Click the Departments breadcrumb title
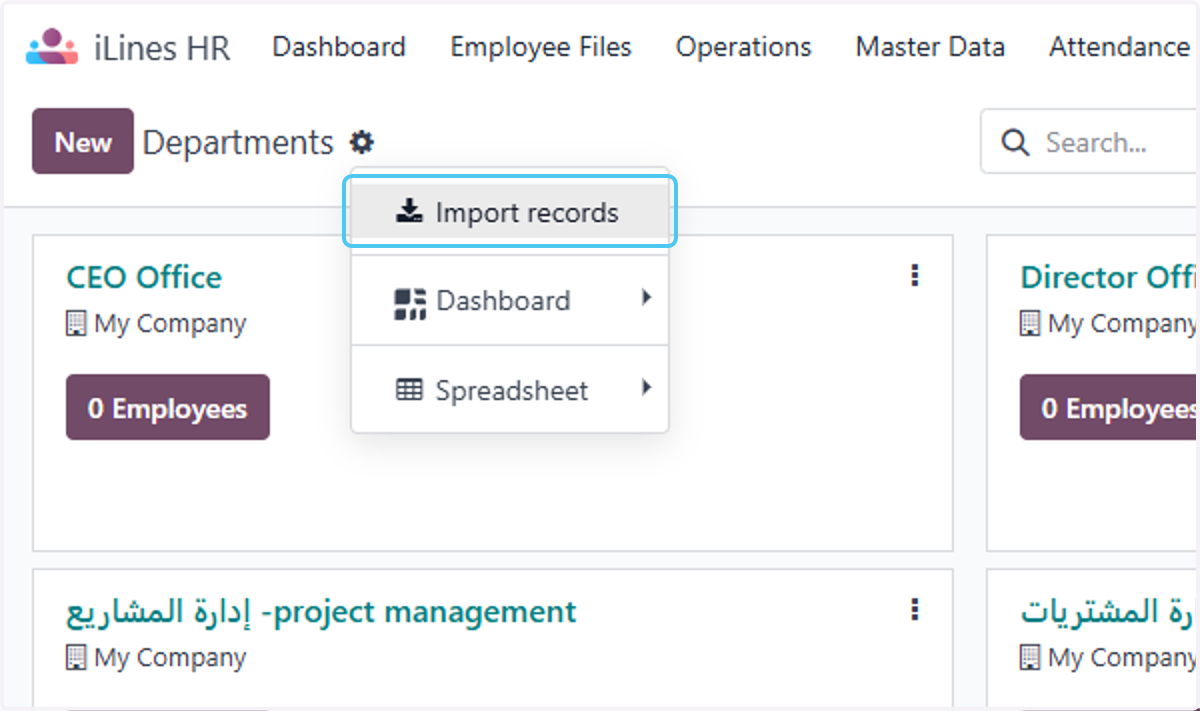Viewport: 1200px width, 711px height. pos(238,143)
